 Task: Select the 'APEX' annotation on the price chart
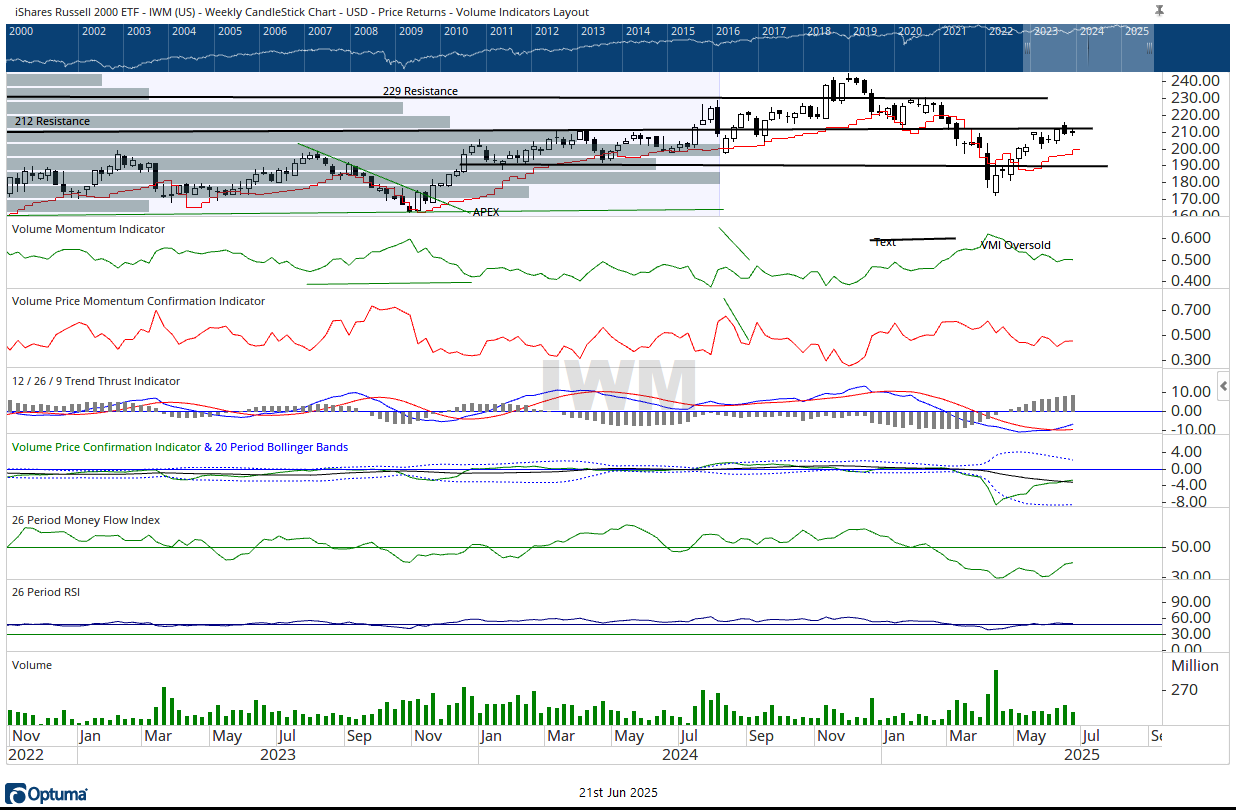[486, 212]
